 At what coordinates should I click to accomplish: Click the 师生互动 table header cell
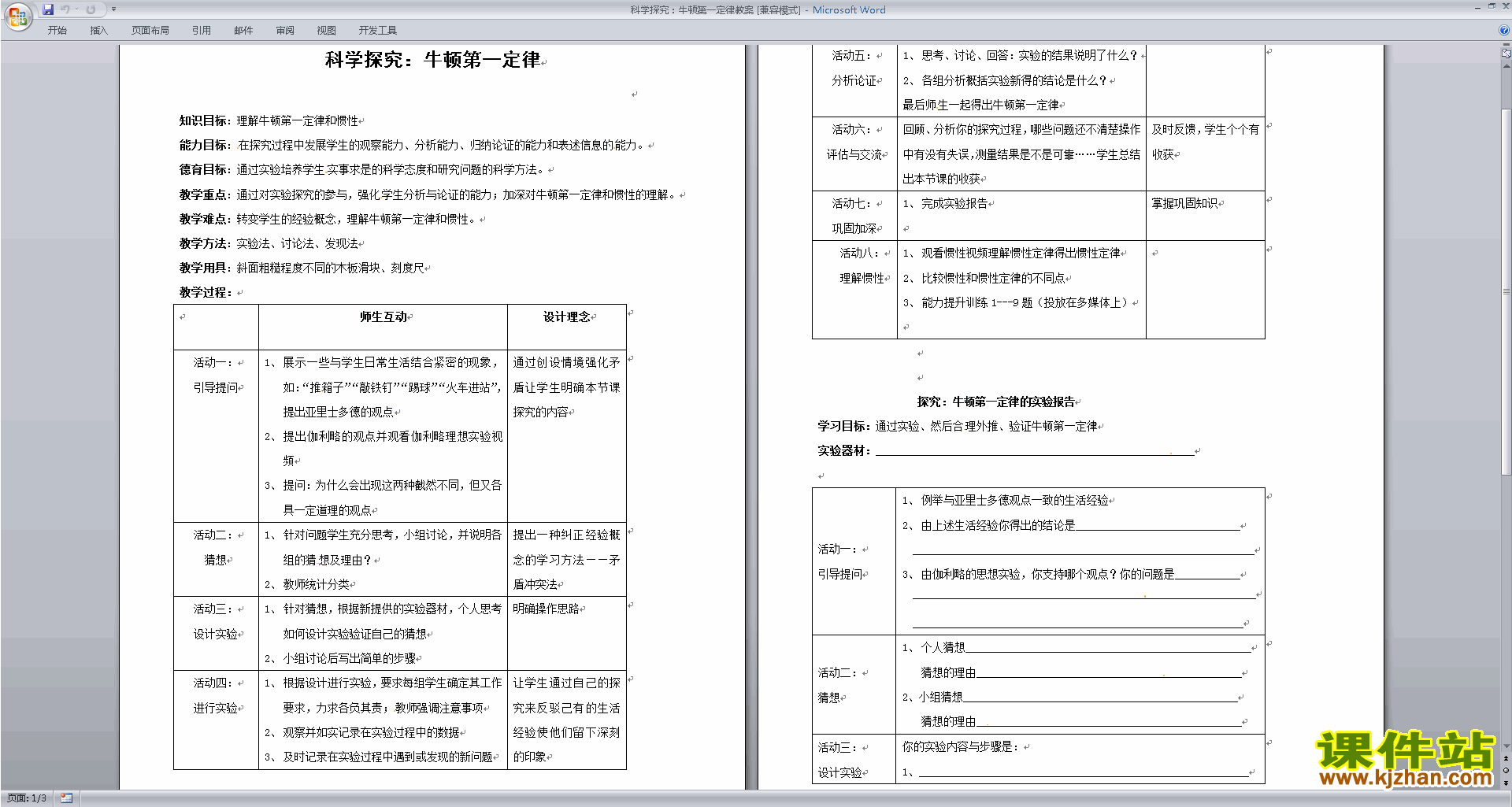click(x=383, y=327)
